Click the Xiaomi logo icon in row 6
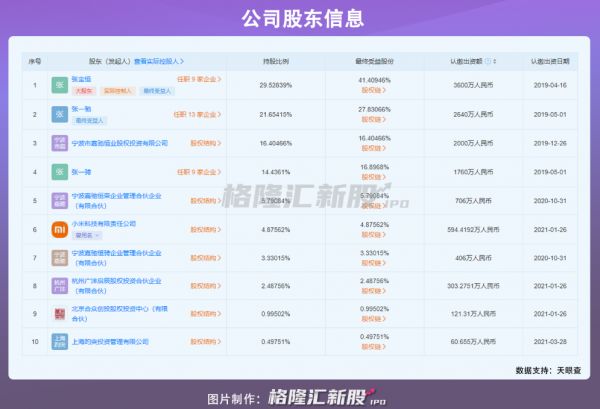Viewport: 600px width, 409px height. click(60, 229)
